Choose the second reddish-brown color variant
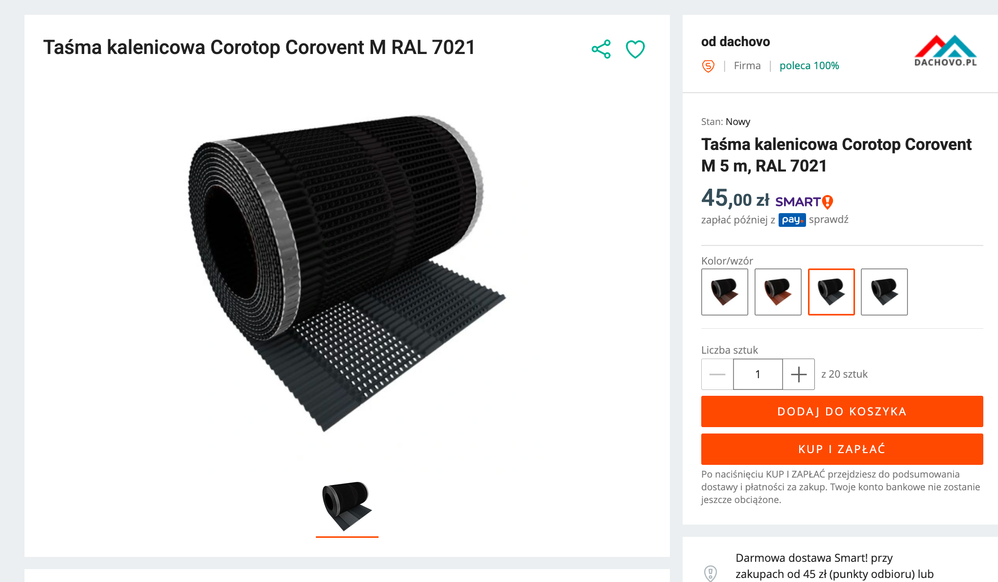 tap(778, 292)
